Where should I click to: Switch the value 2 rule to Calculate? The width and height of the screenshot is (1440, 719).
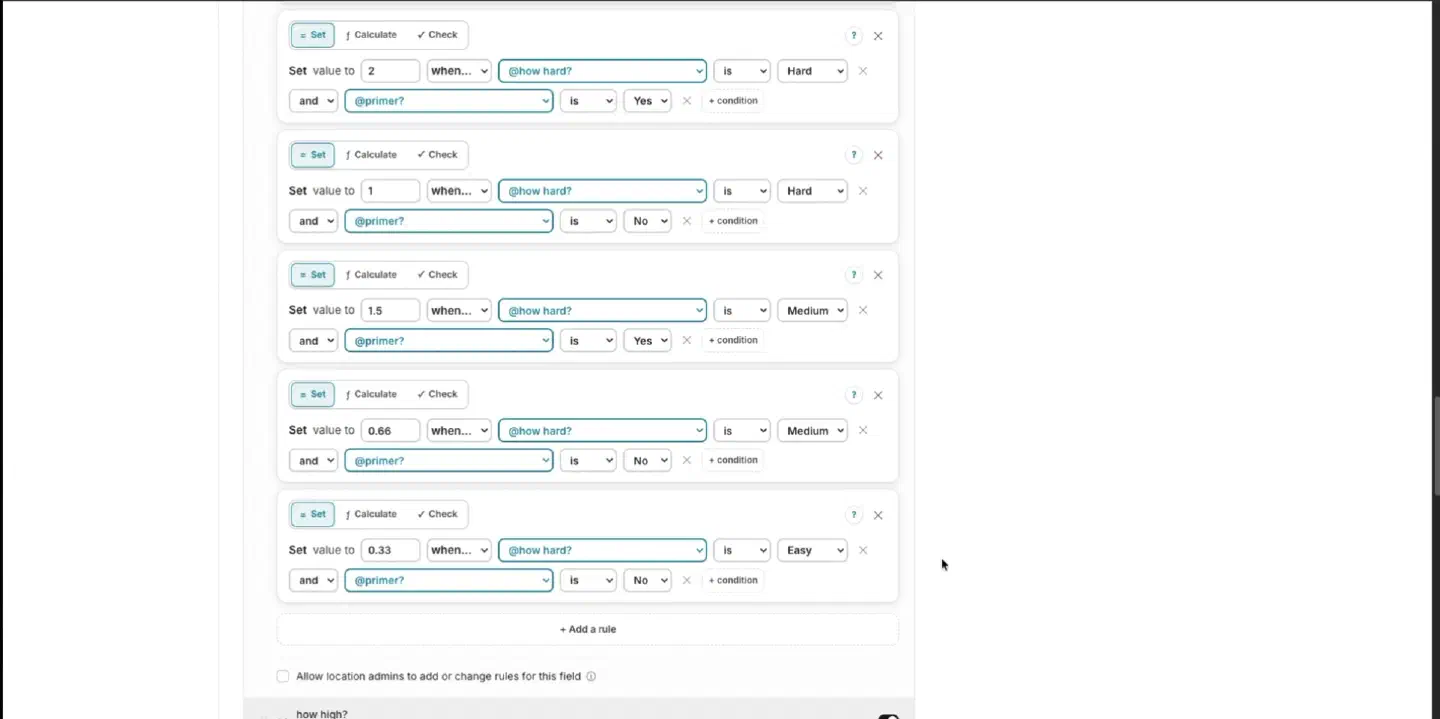click(371, 35)
